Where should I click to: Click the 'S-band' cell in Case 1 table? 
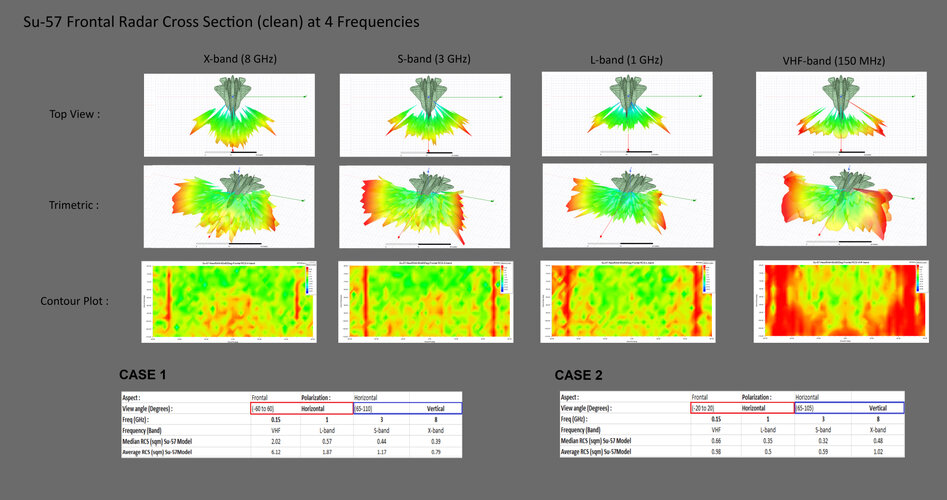click(382, 431)
